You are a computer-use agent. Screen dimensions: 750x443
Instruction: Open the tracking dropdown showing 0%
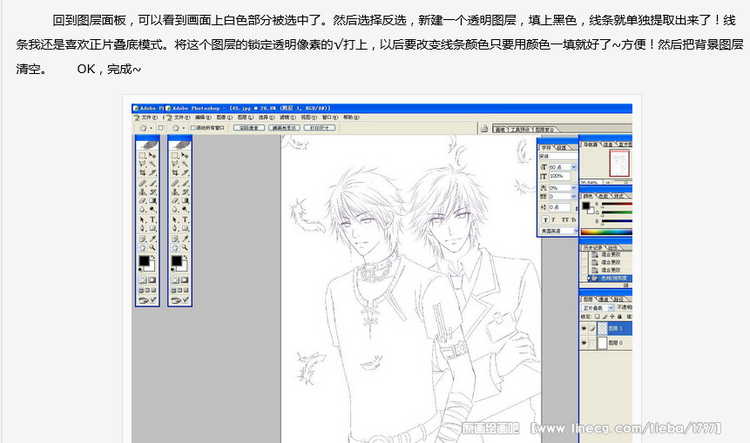point(574,188)
